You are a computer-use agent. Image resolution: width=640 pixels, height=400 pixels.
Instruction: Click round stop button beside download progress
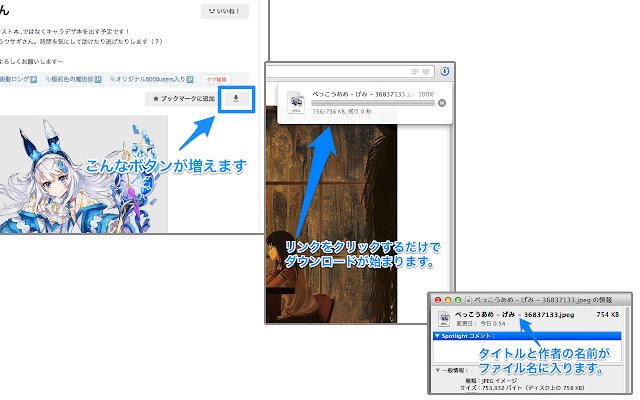pyautogui.click(x=442, y=103)
